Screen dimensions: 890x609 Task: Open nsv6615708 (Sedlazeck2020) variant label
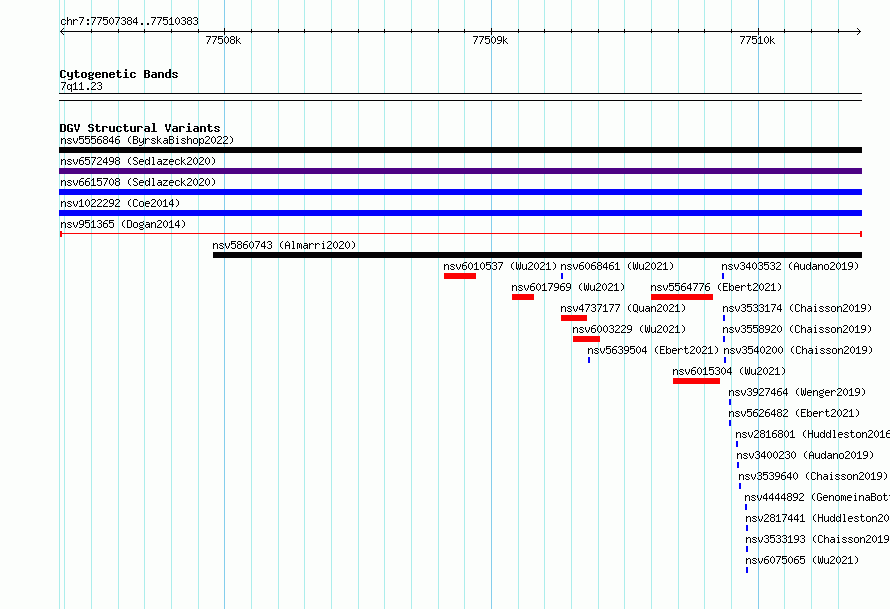coord(138,182)
